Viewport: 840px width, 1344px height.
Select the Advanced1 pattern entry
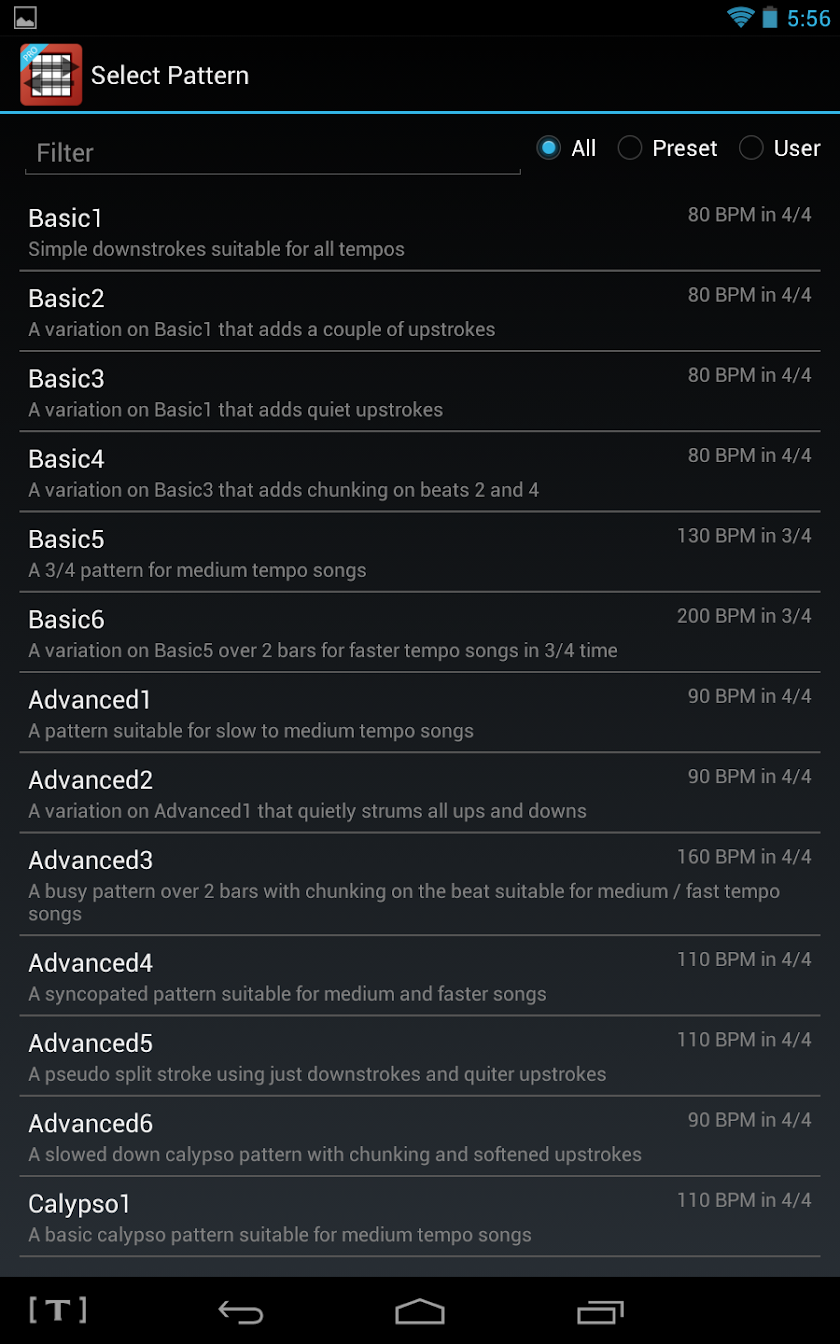[420, 713]
